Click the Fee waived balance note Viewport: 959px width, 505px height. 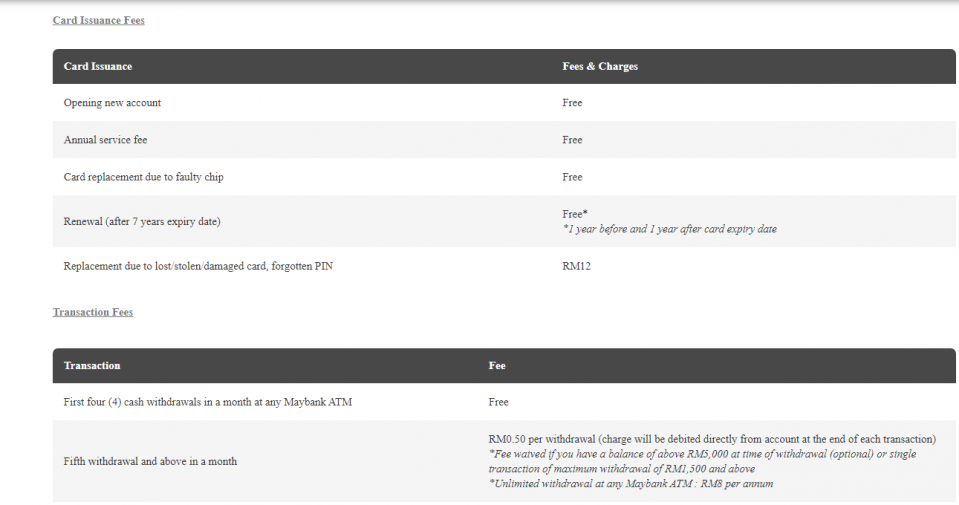pyautogui.click(x=702, y=462)
